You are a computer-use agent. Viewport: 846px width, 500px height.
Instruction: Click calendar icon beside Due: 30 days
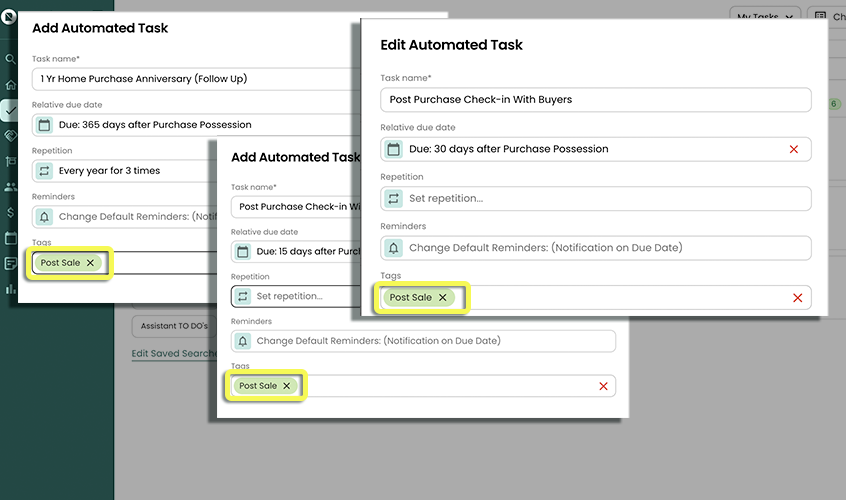tap(394, 149)
